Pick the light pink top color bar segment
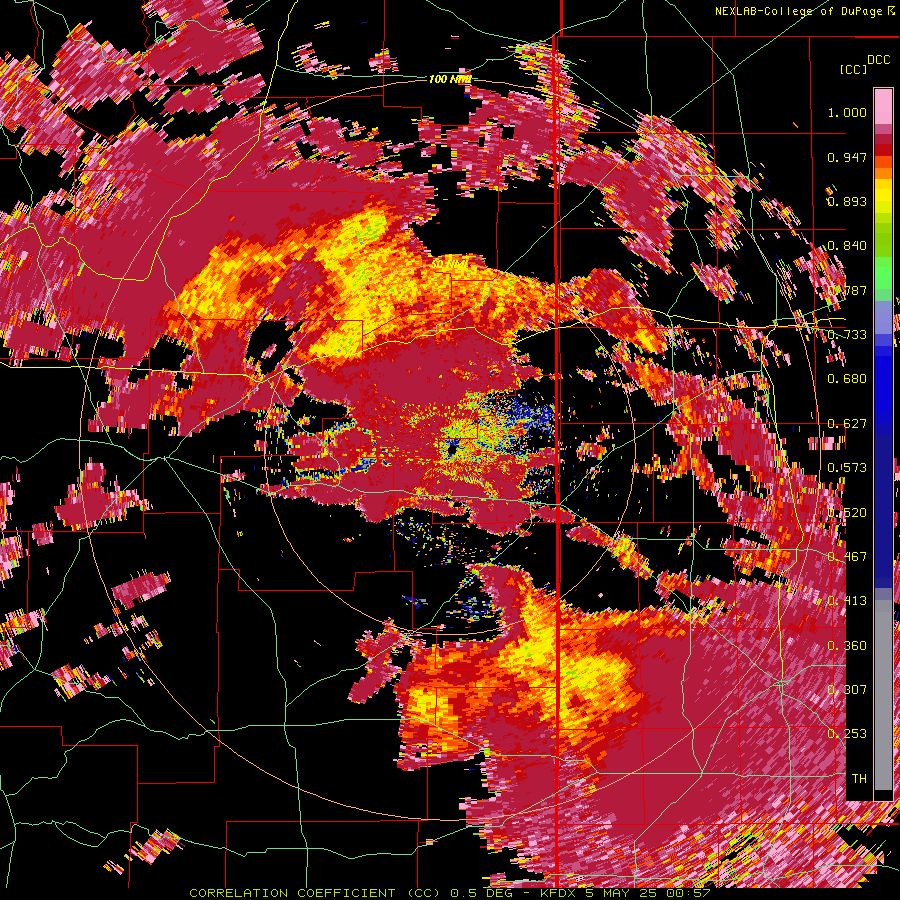Viewport: 900px width, 900px height. coord(883,107)
